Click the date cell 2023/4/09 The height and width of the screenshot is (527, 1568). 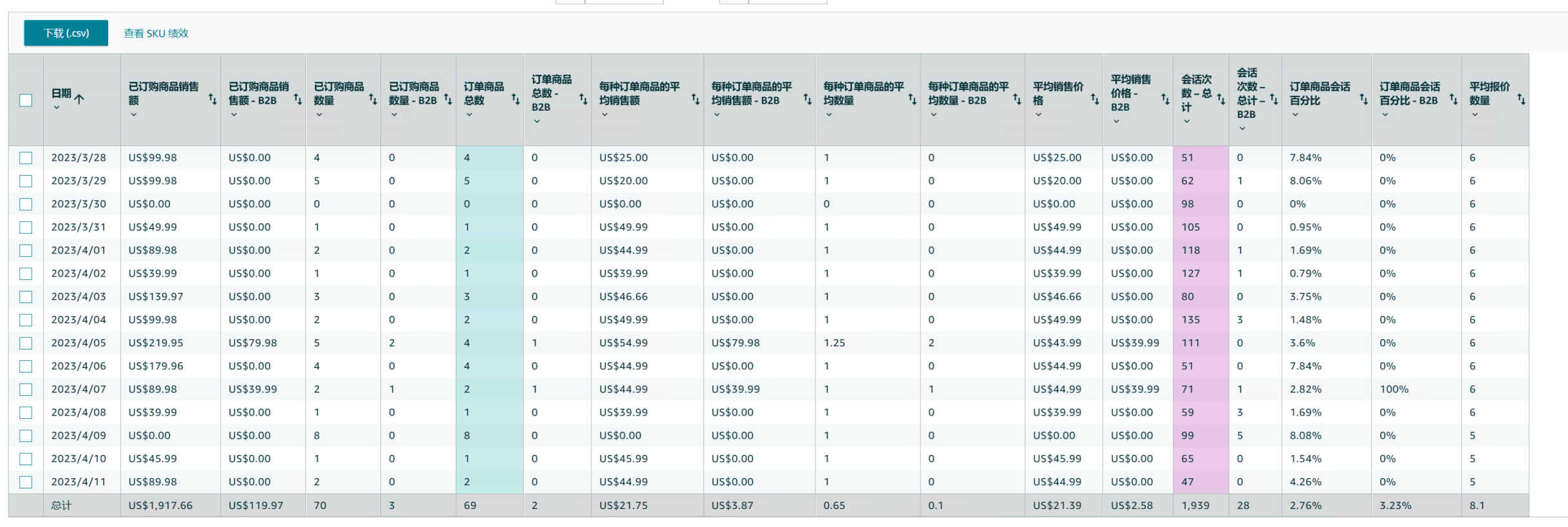(79, 436)
